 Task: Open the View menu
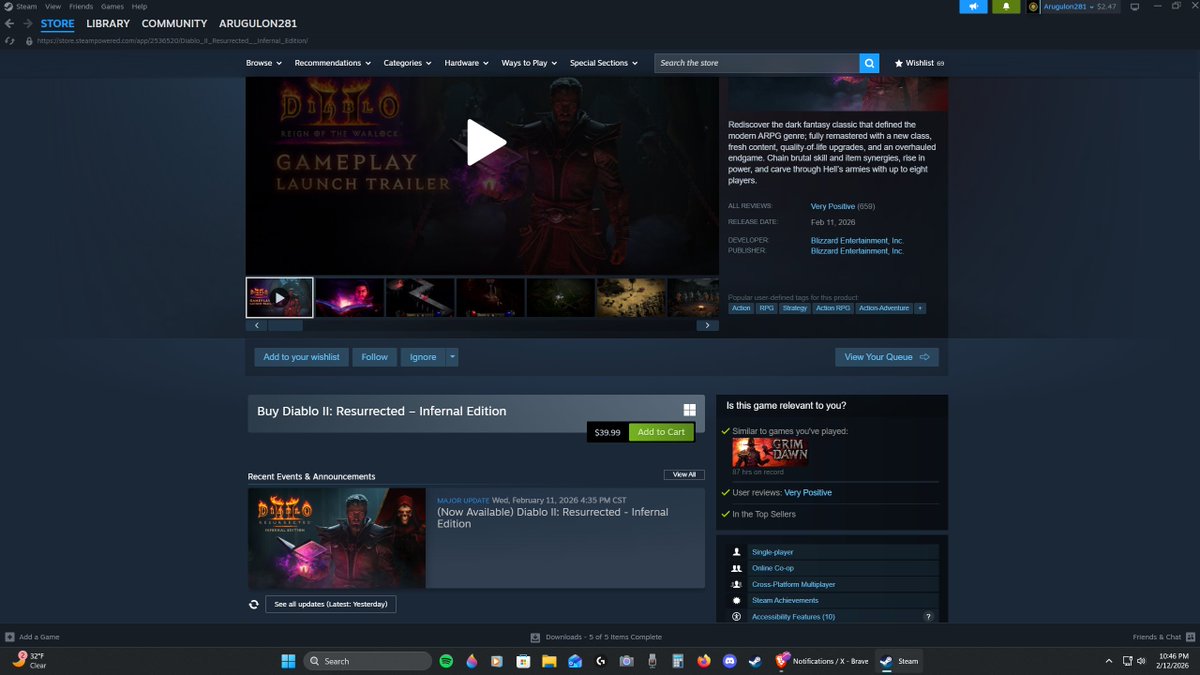point(53,6)
